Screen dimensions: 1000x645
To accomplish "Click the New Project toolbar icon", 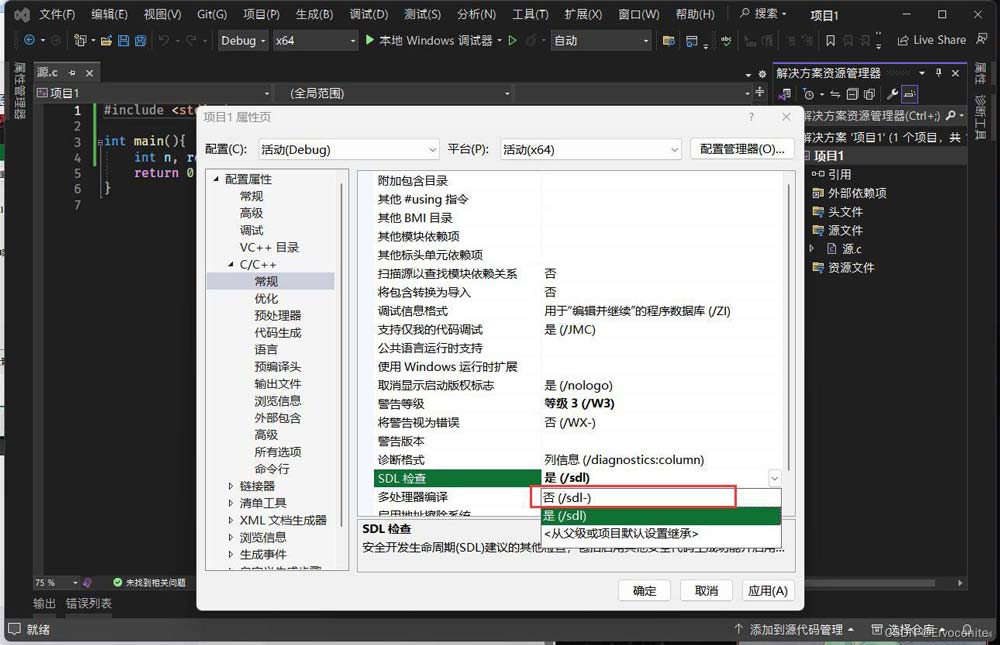I will tap(80, 40).
